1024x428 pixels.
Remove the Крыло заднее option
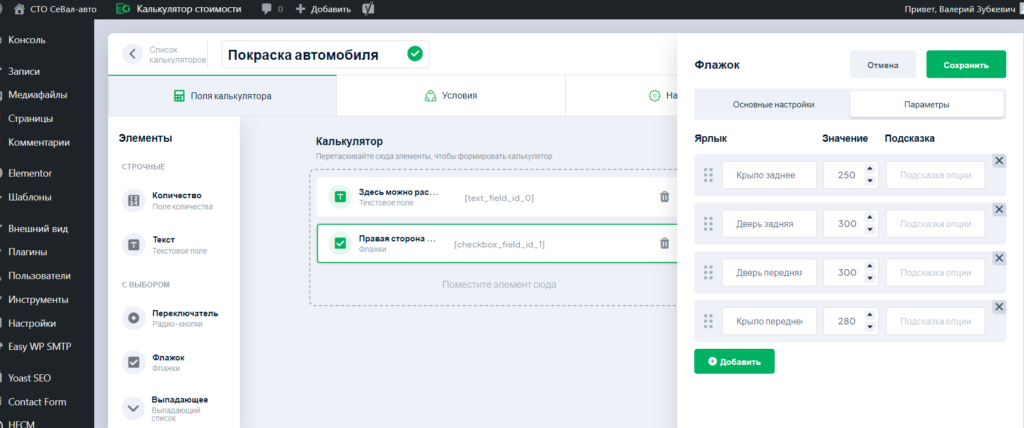click(x=999, y=161)
